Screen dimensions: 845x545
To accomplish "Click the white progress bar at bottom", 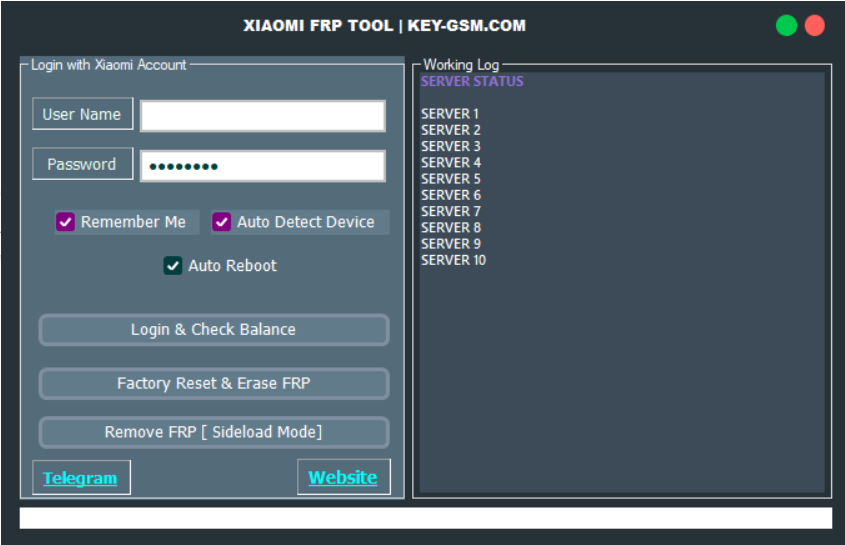I will (425, 518).
